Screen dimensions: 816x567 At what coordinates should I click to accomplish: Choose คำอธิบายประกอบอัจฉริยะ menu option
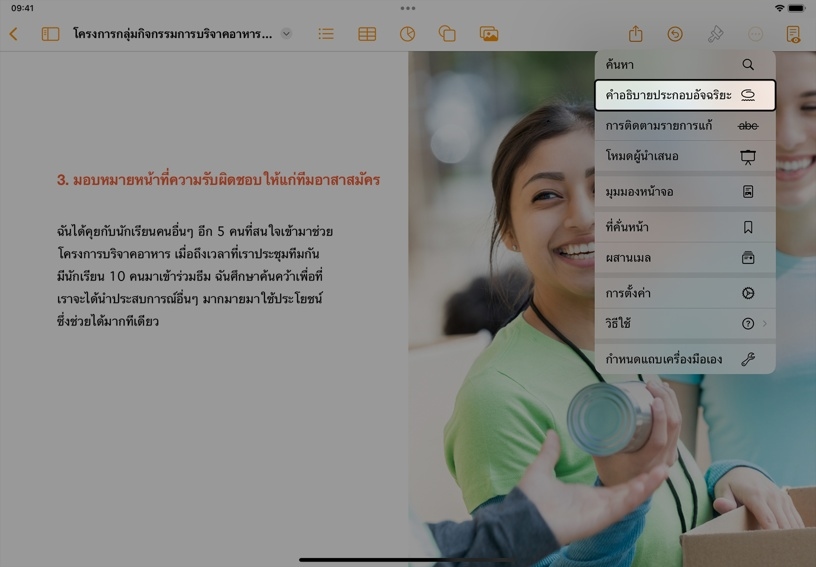(x=684, y=96)
